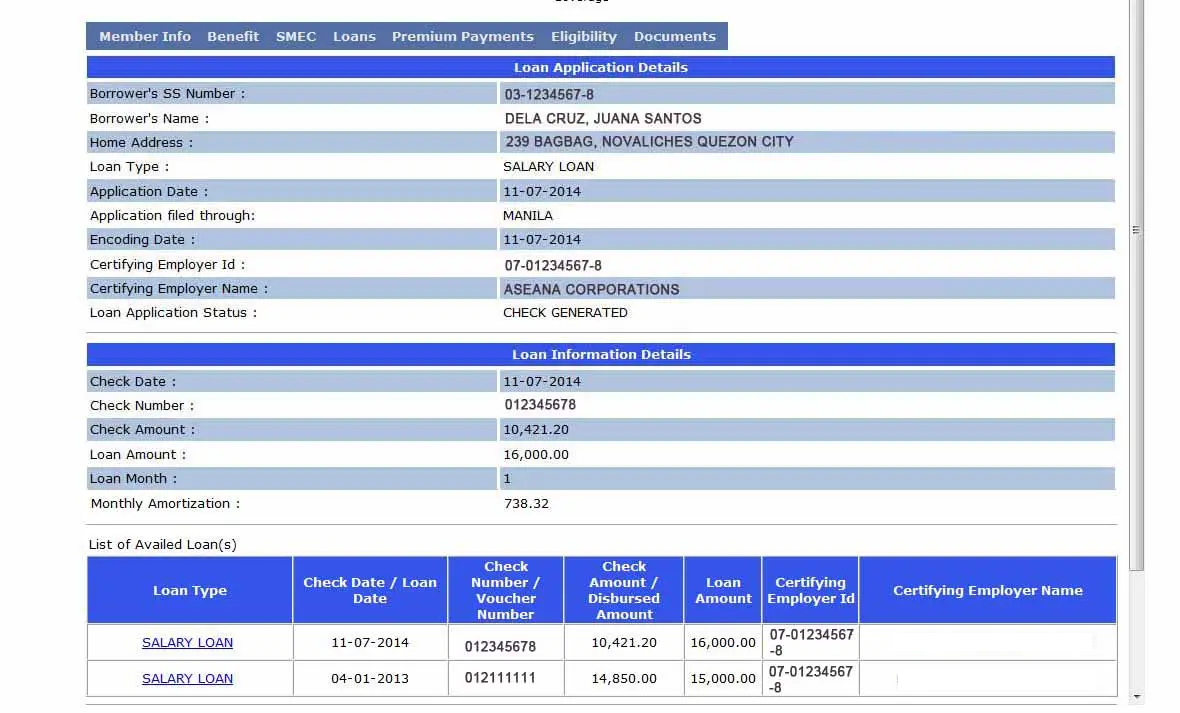Screen dimensions: 1180x713
Task: Select the Application filed through label
Action: coord(172,215)
